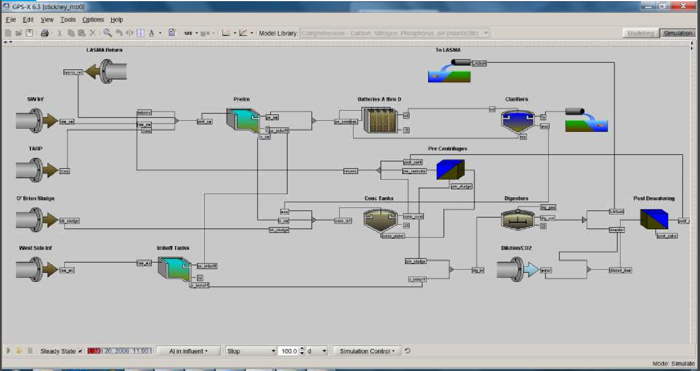700x371 pixels.
Task: Open the text tool dropdown arrow
Action: pyautogui.click(x=160, y=33)
